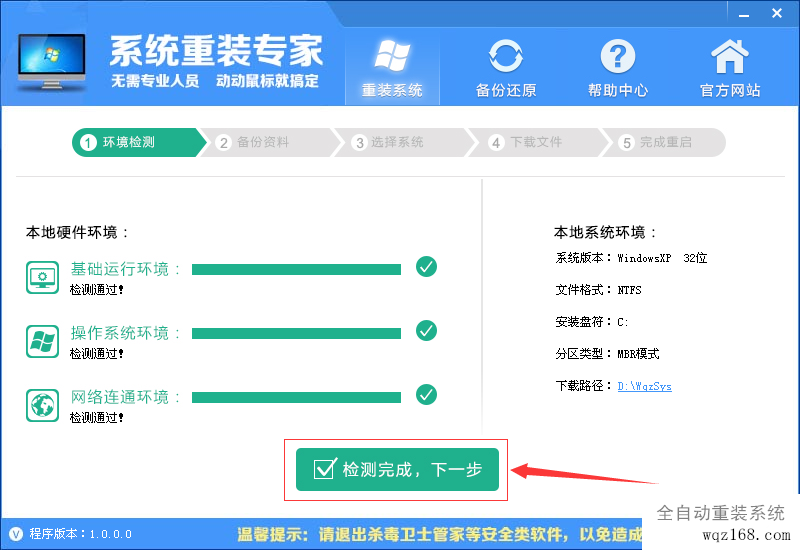Viewport: 800px width, 550px height.
Task: Click the 操作系统环境 Windows icon
Action: click(42, 341)
